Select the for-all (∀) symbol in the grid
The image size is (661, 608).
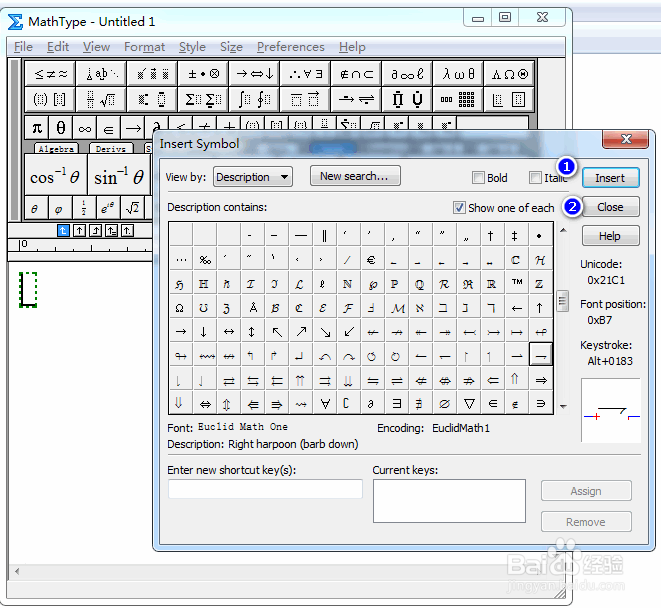[x=325, y=404]
